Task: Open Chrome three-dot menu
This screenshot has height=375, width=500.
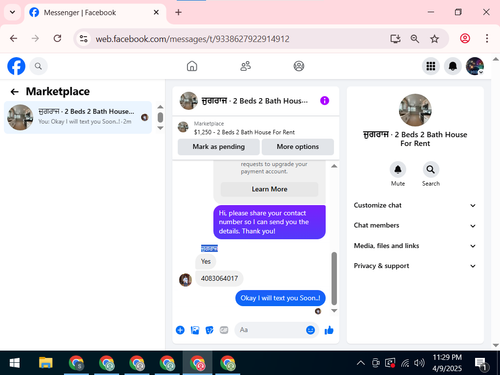Action: [x=487, y=39]
